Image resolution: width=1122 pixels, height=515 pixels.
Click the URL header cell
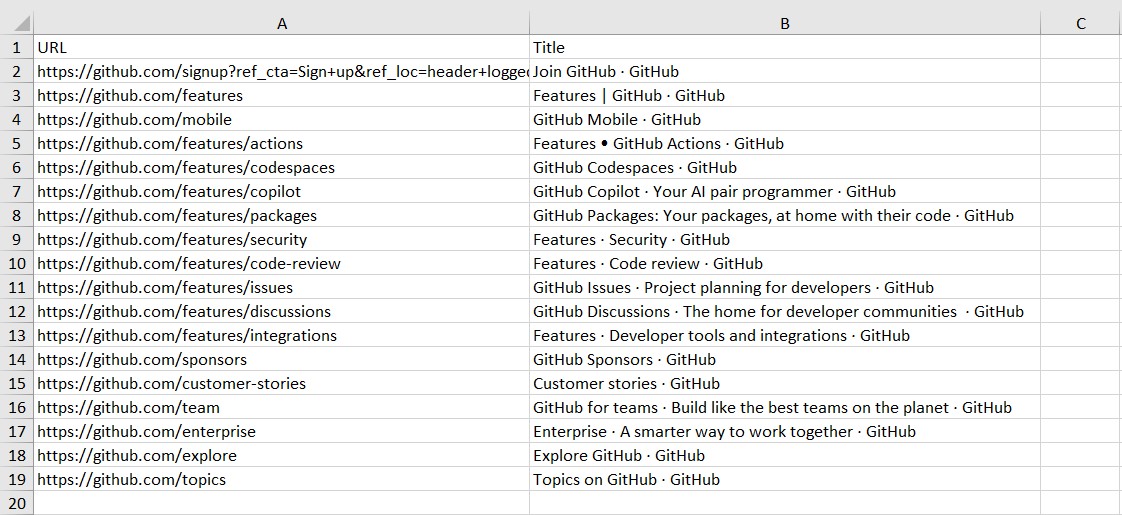282,47
